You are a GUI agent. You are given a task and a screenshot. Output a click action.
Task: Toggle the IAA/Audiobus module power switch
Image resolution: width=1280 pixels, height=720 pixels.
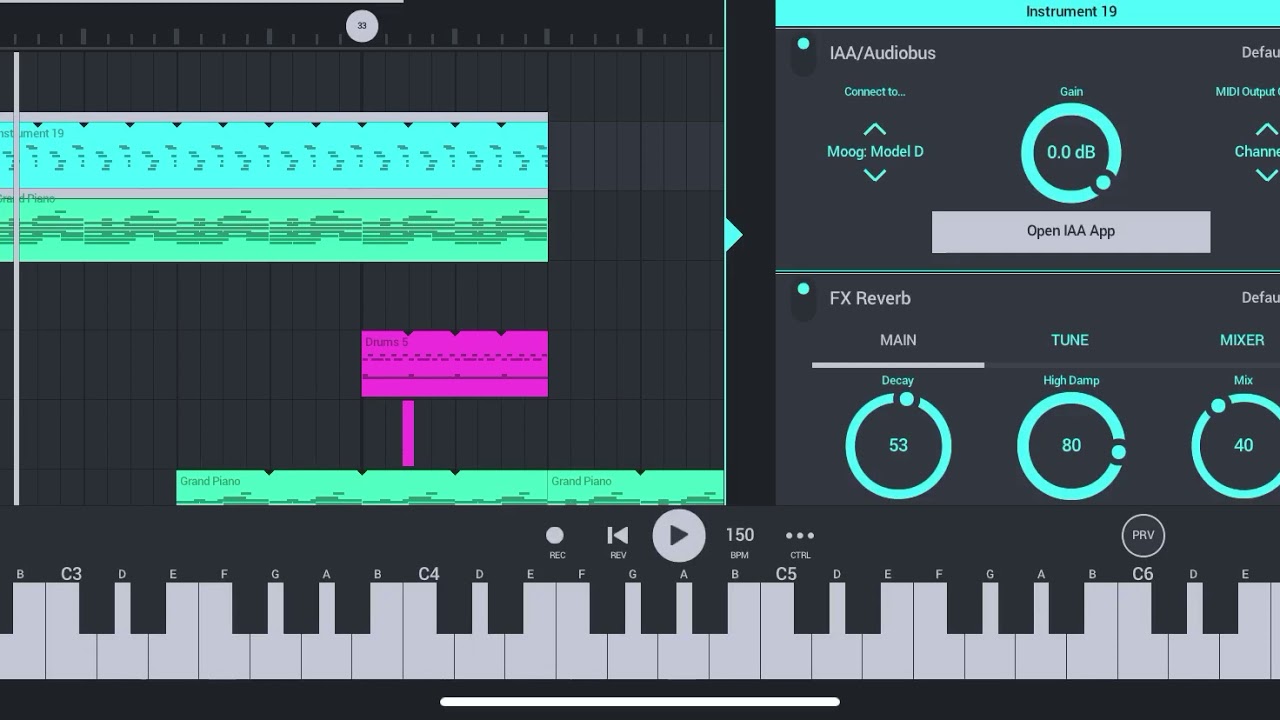click(803, 54)
